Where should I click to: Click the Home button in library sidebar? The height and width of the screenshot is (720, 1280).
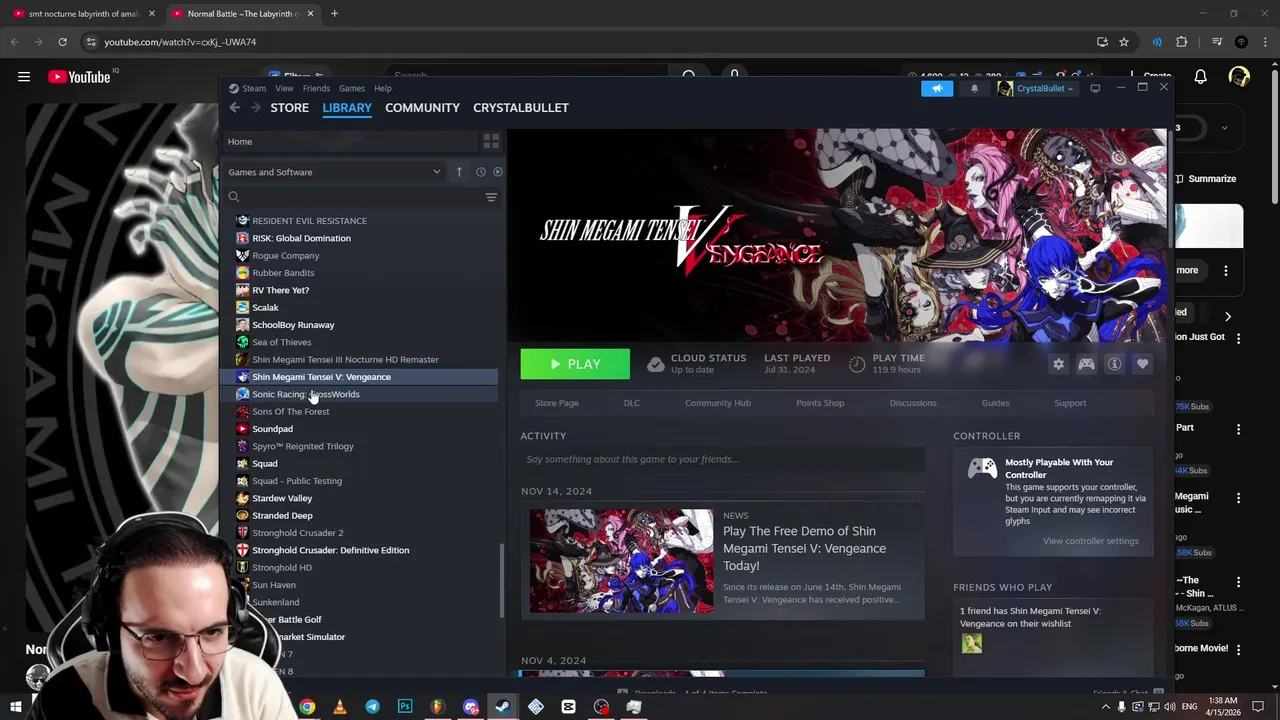click(351, 141)
